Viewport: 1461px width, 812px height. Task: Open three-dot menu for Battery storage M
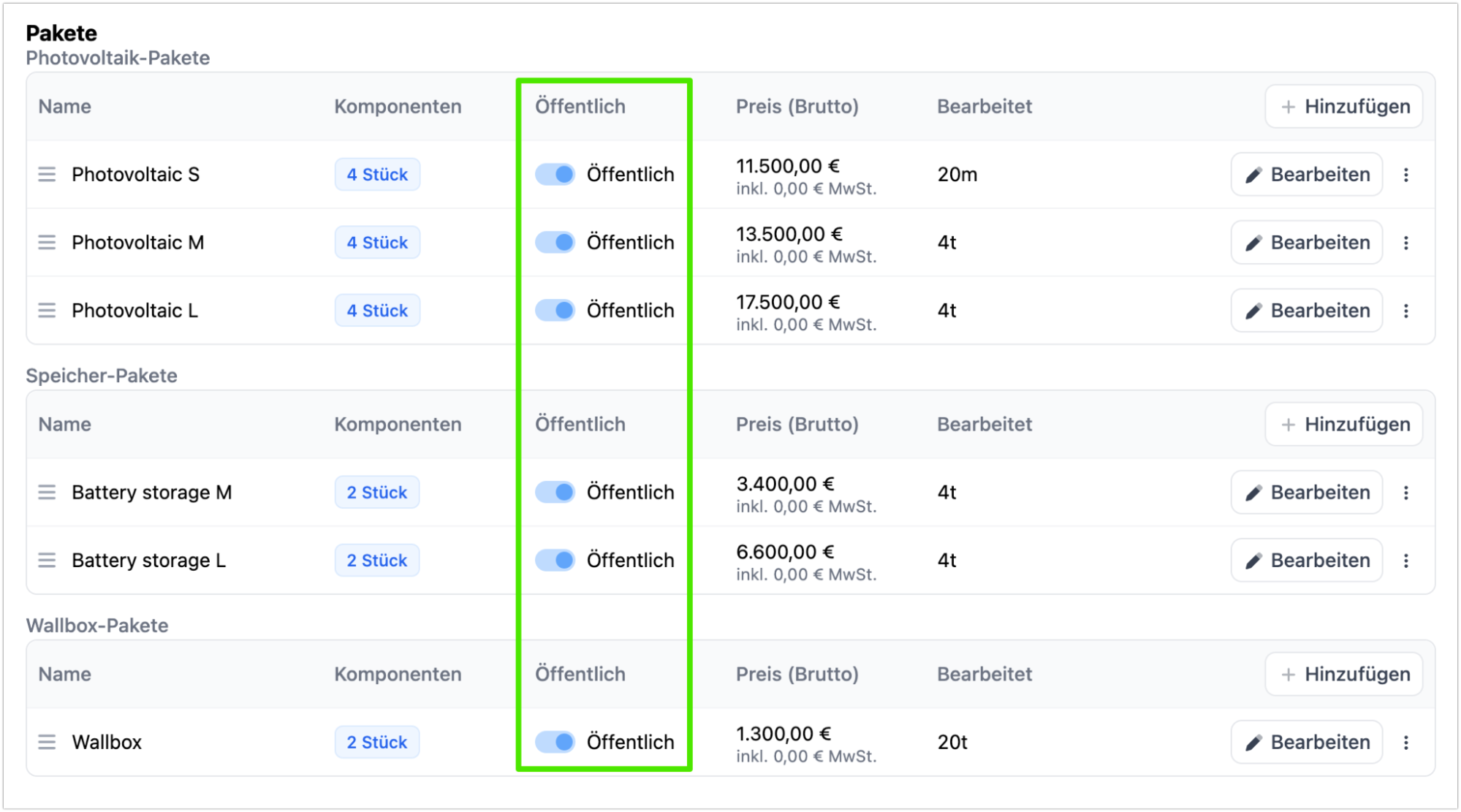1405,493
